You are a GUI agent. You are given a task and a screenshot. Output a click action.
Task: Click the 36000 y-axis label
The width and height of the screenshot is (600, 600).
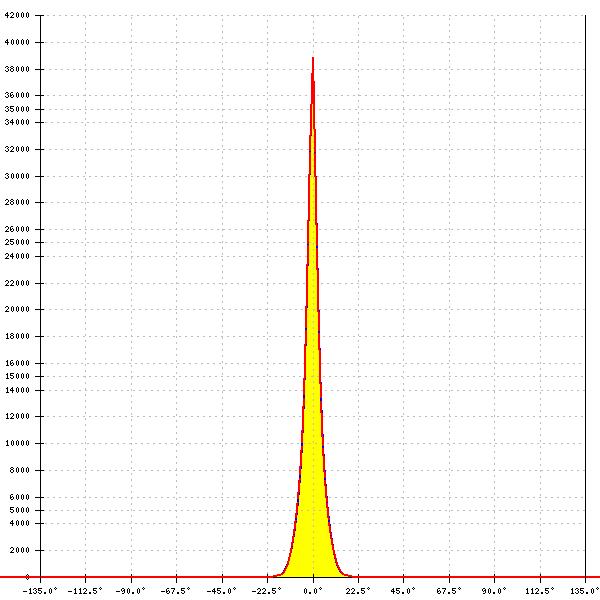[17, 95]
